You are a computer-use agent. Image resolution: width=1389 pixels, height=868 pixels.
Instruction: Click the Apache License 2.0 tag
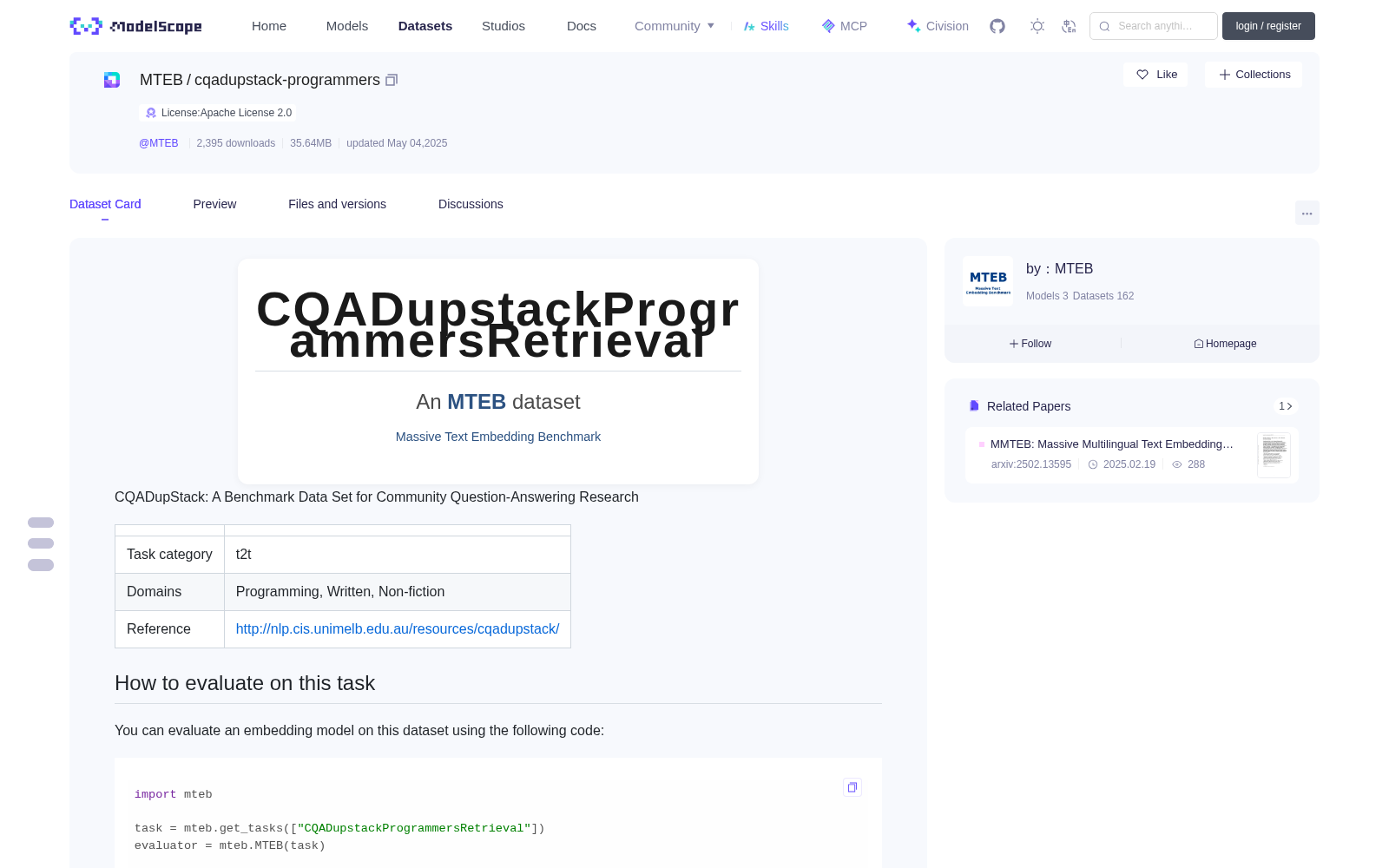(218, 113)
